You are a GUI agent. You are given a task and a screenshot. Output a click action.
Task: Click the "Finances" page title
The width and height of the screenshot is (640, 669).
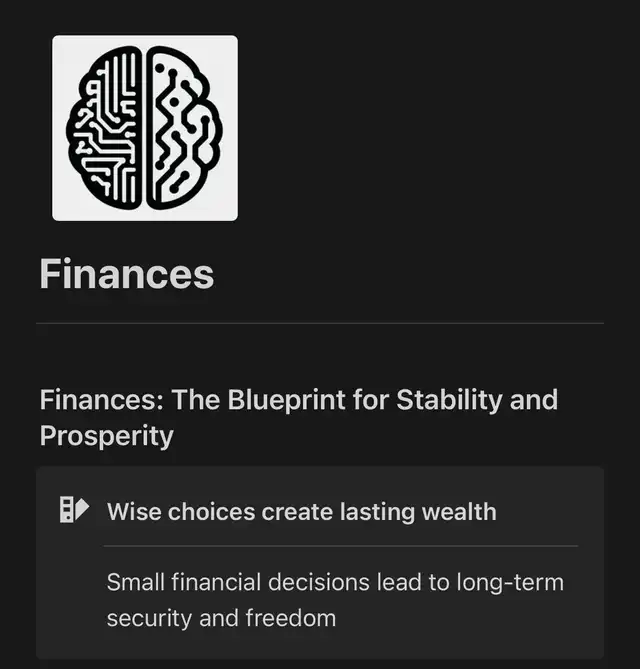[127, 274]
